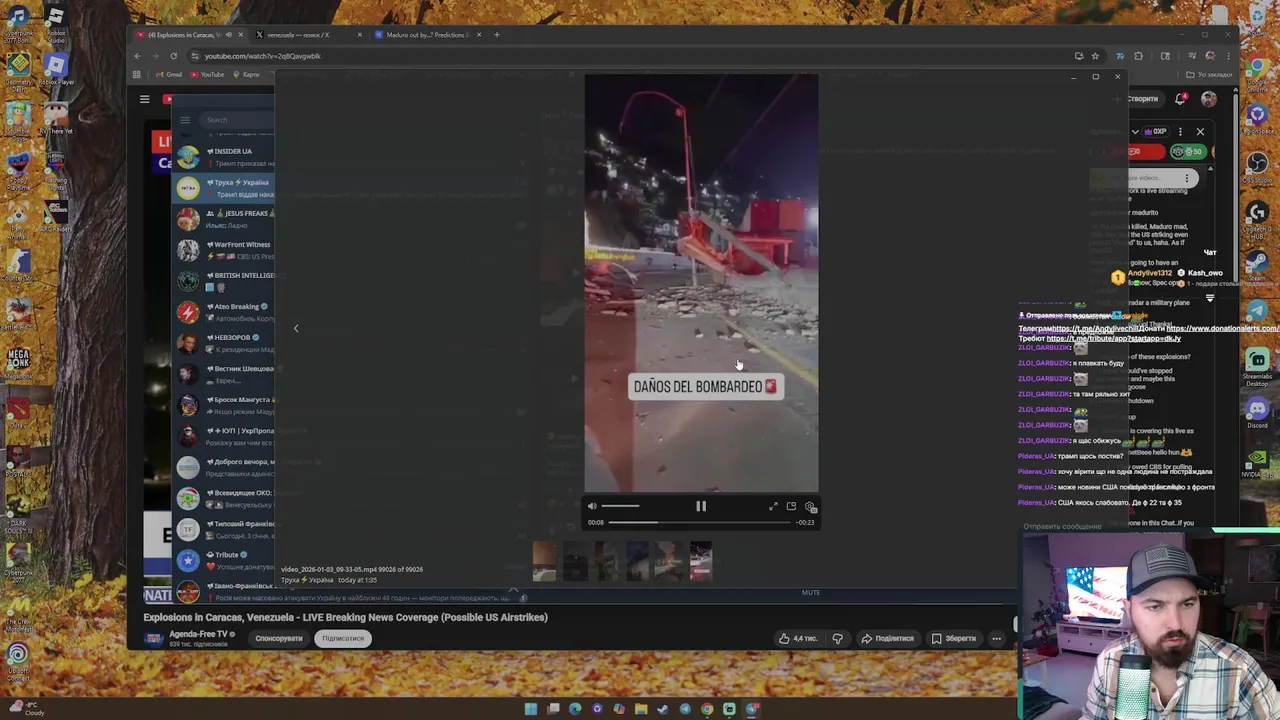Viewport: 1280px width, 720px height.
Task: Click MUTE at the Telegram channel bottom
Action: (x=811, y=593)
